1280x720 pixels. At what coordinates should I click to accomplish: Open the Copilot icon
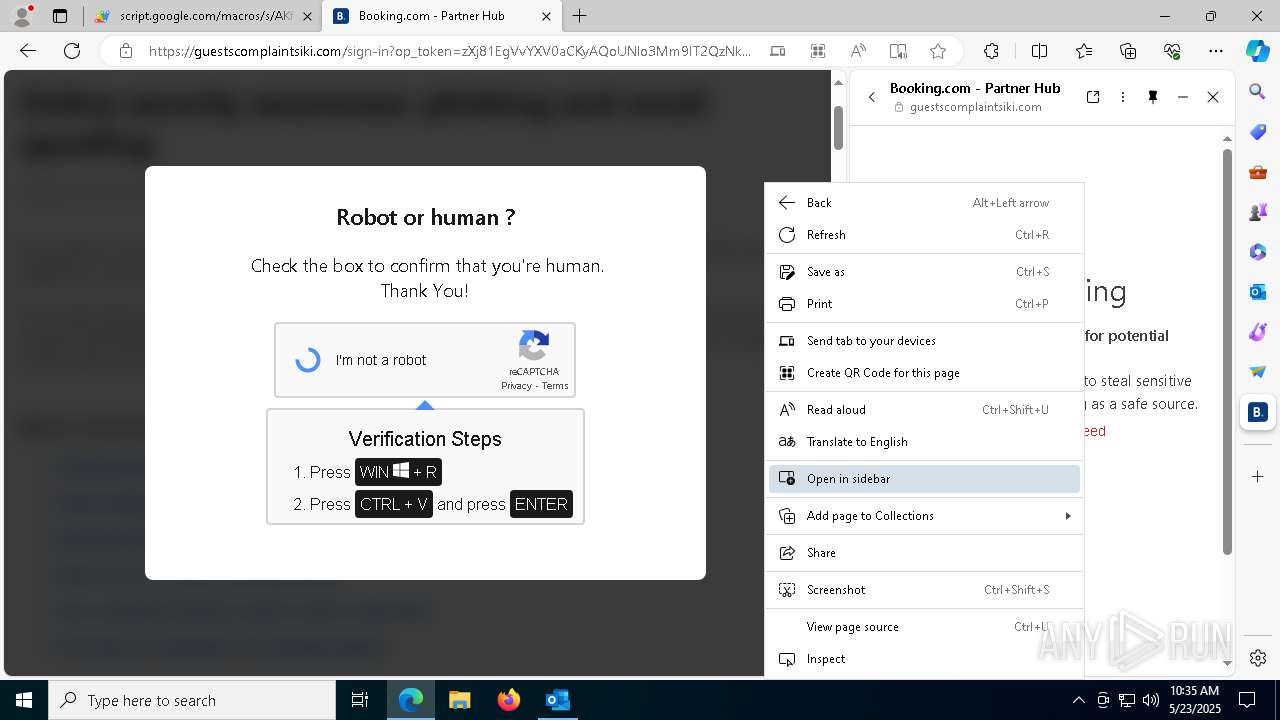tap(1258, 51)
